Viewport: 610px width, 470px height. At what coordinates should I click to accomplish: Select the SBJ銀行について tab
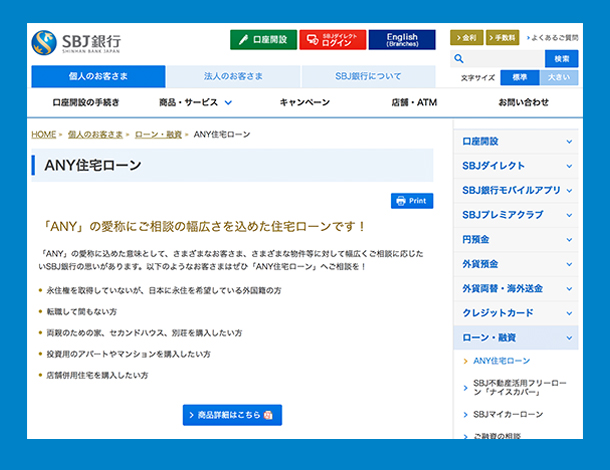(x=368, y=76)
